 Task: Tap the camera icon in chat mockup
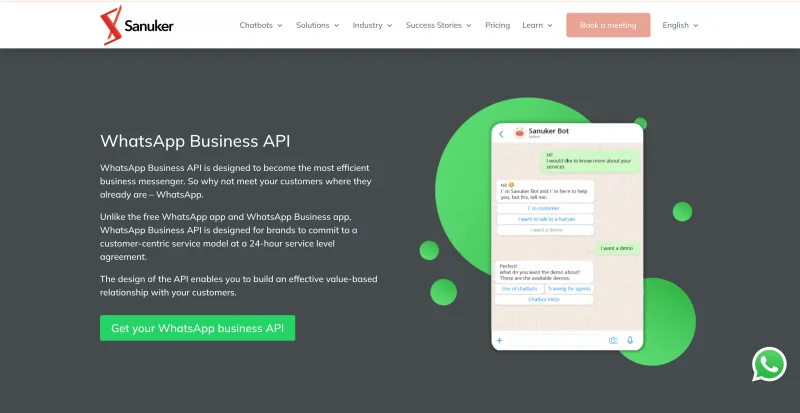(x=613, y=341)
